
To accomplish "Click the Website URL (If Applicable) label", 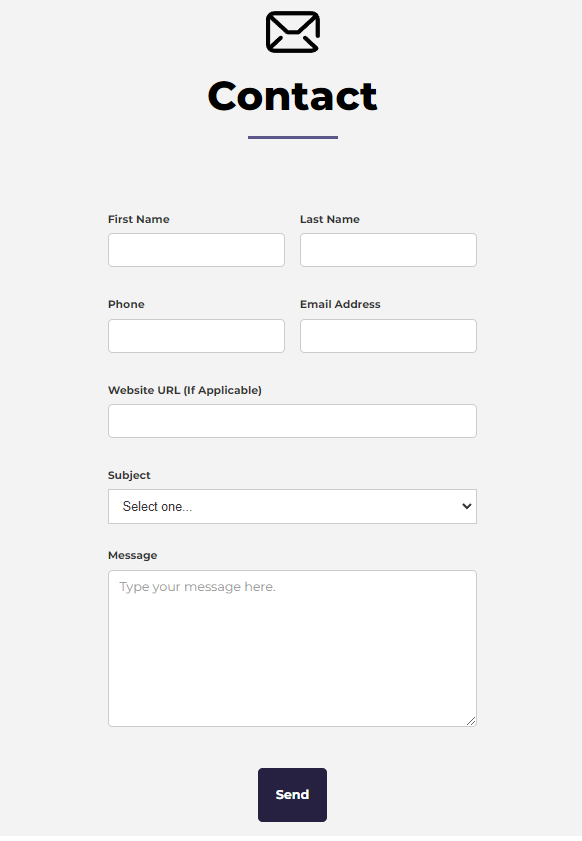I will pos(185,390).
